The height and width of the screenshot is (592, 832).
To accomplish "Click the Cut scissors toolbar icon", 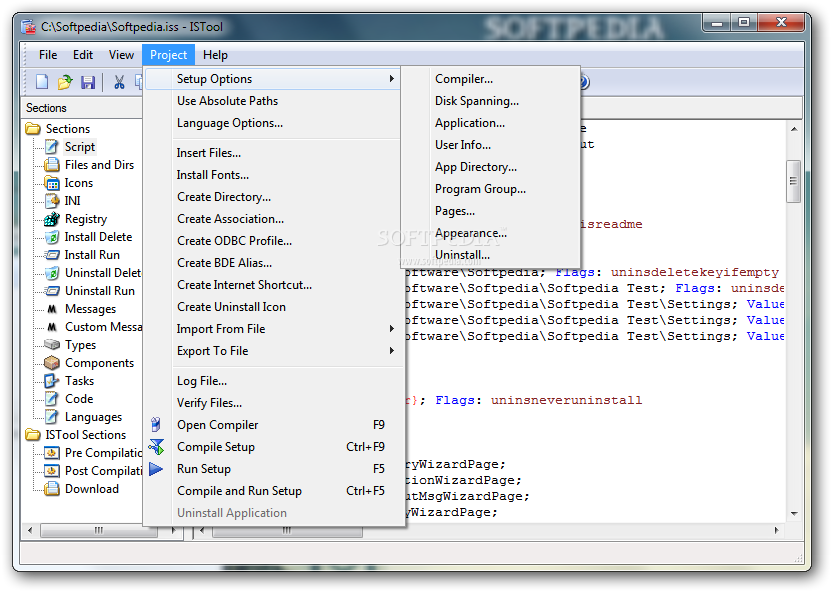I will 119,82.
